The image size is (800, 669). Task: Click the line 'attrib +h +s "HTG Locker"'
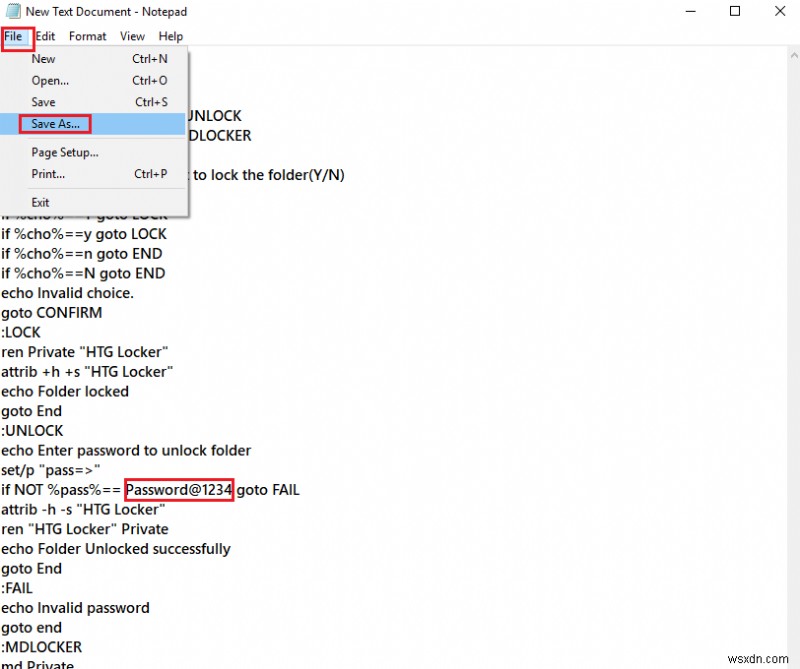[x=87, y=371]
